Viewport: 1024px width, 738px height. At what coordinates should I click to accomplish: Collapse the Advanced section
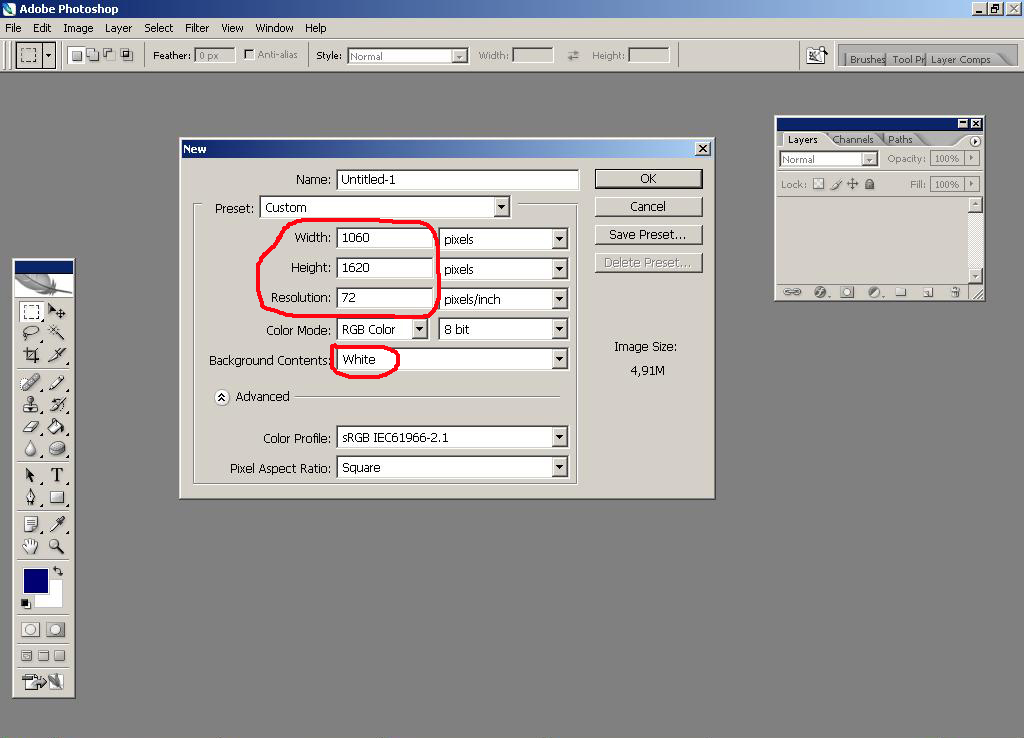(222, 397)
